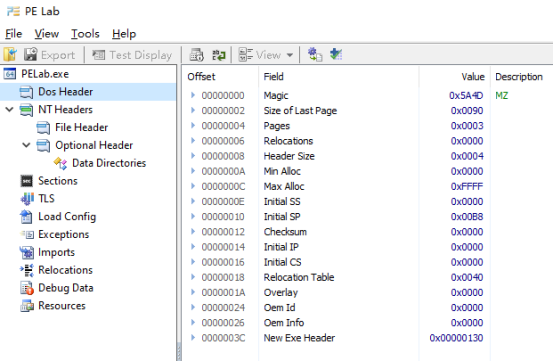Click the Relocations icon in tree
The width and height of the screenshot is (553, 361).
point(27,270)
